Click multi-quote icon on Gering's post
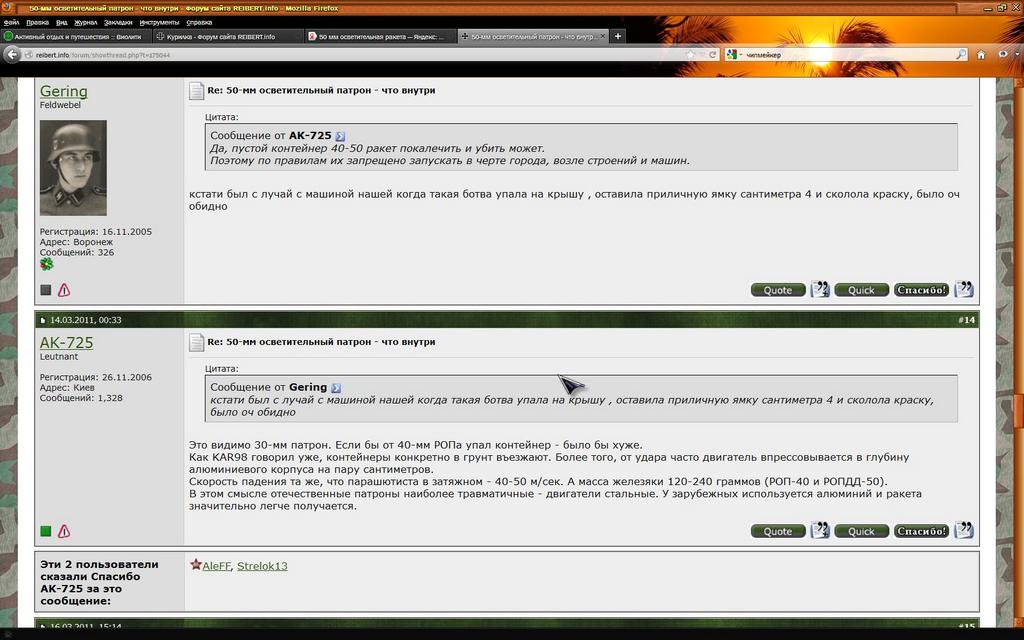The width and height of the screenshot is (1024, 640). (x=820, y=289)
